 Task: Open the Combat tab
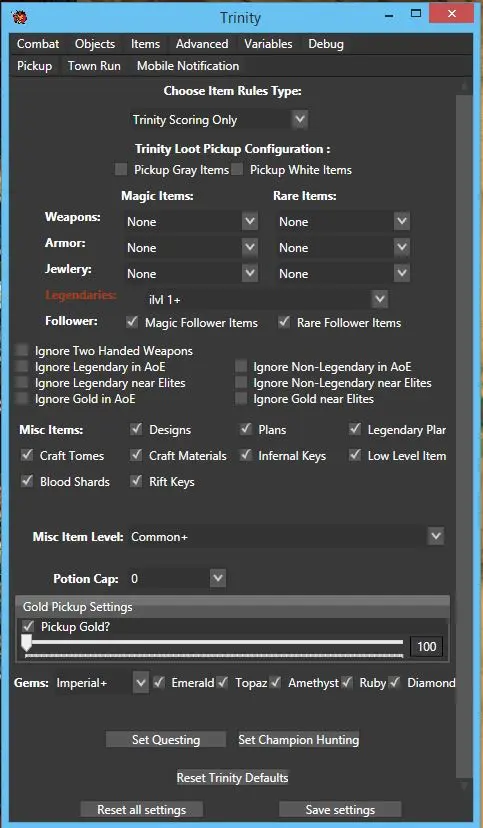click(x=38, y=44)
